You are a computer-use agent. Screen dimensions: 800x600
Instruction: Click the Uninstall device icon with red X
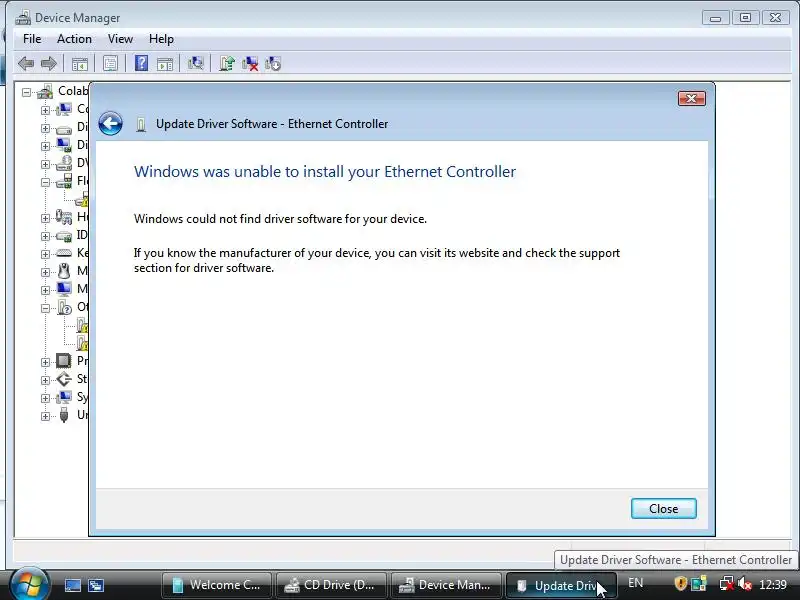click(x=250, y=64)
